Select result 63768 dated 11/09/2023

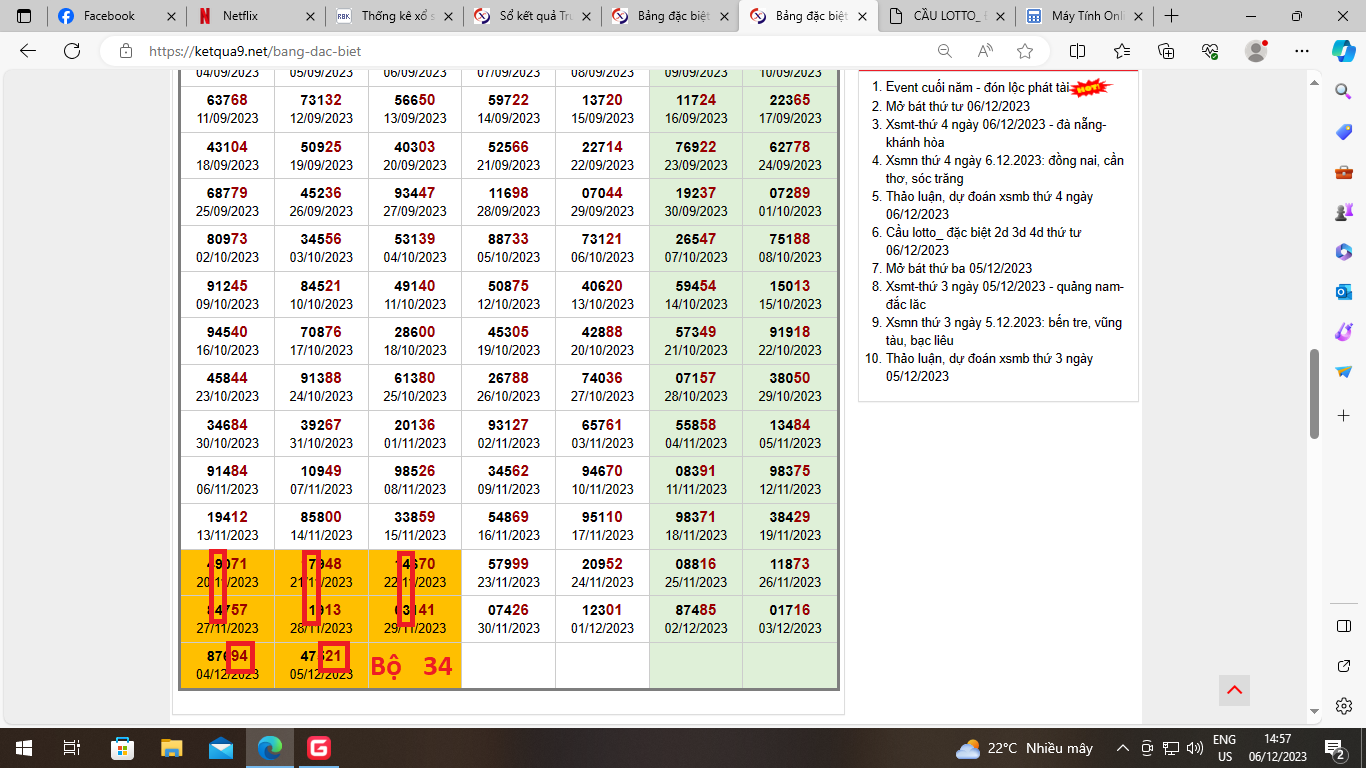tap(228, 109)
